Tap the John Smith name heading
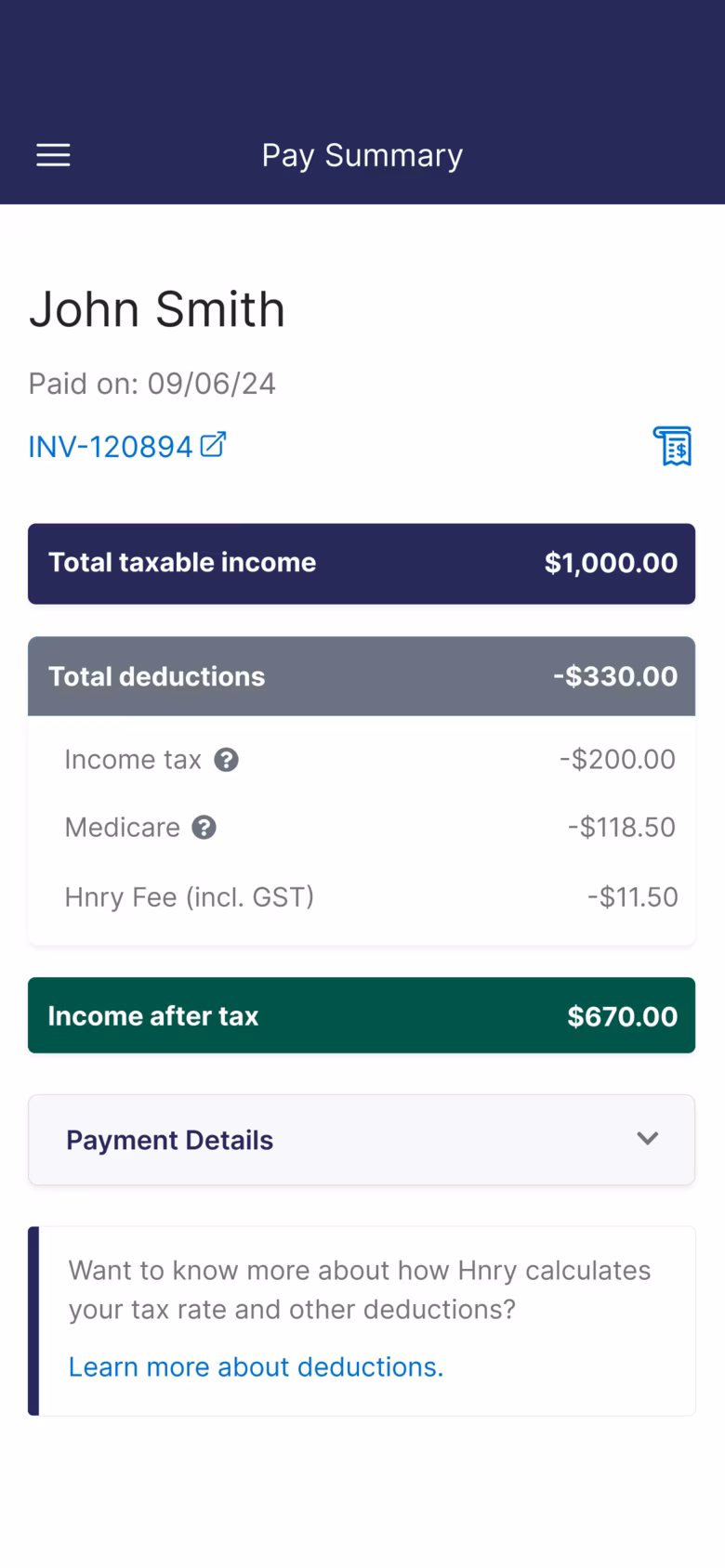Image resolution: width=725 pixels, height=1568 pixels. pyautogui.click(x=157, y=309)
